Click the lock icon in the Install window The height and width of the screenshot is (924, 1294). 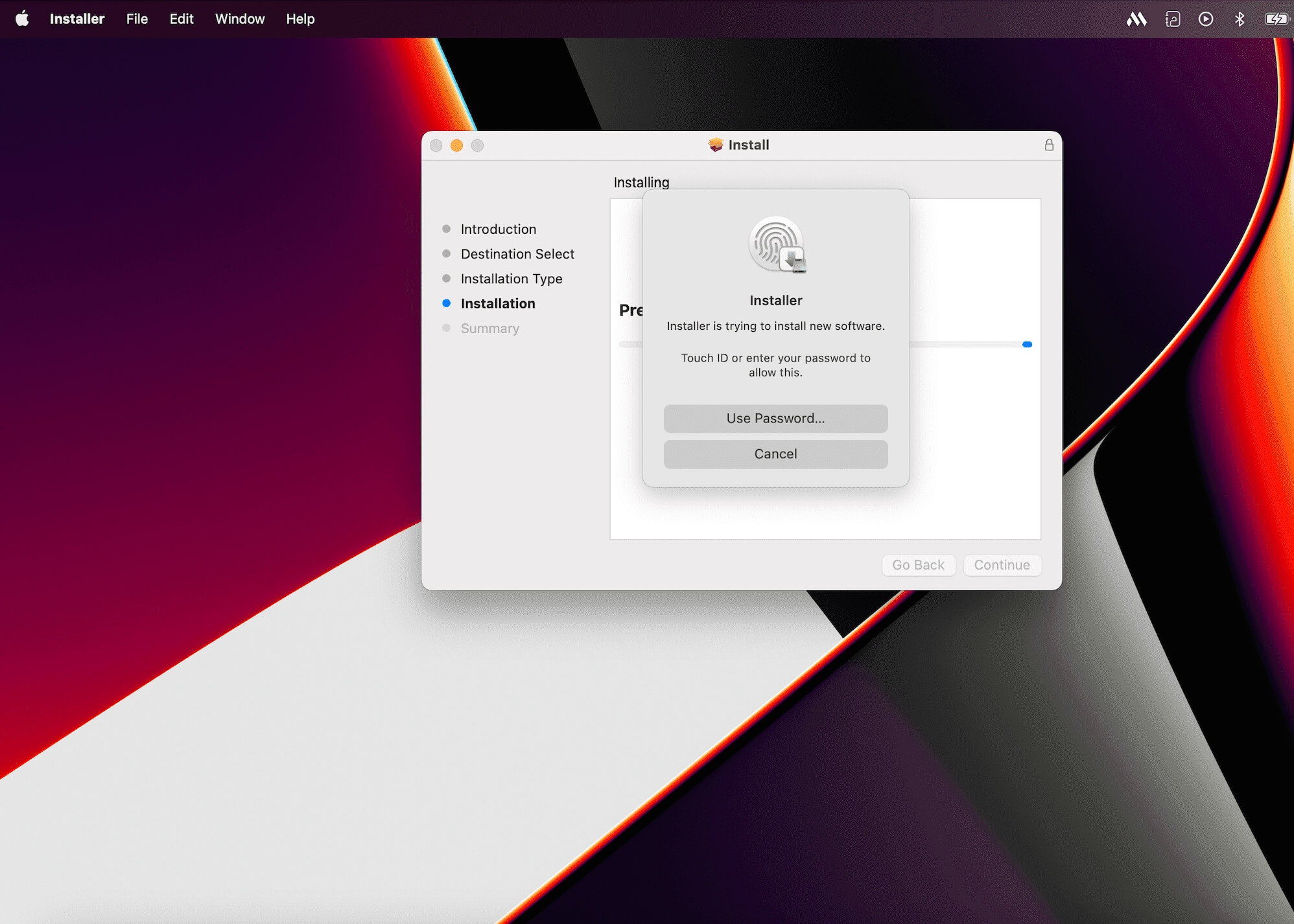pos(1050,145)
